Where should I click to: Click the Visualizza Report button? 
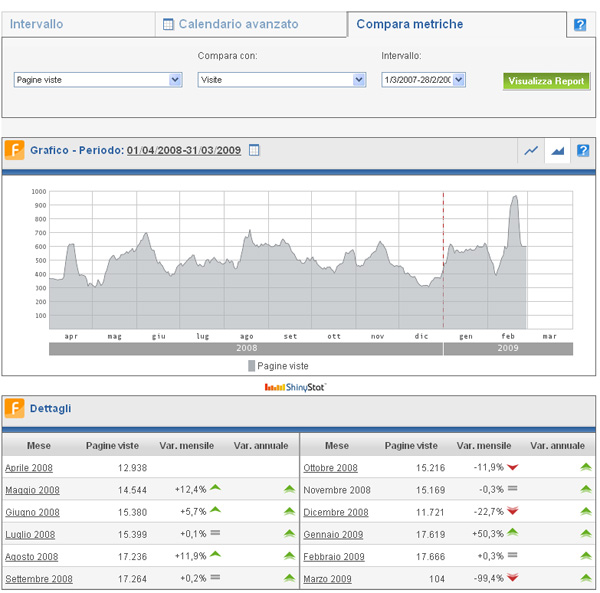pos(546,81)
